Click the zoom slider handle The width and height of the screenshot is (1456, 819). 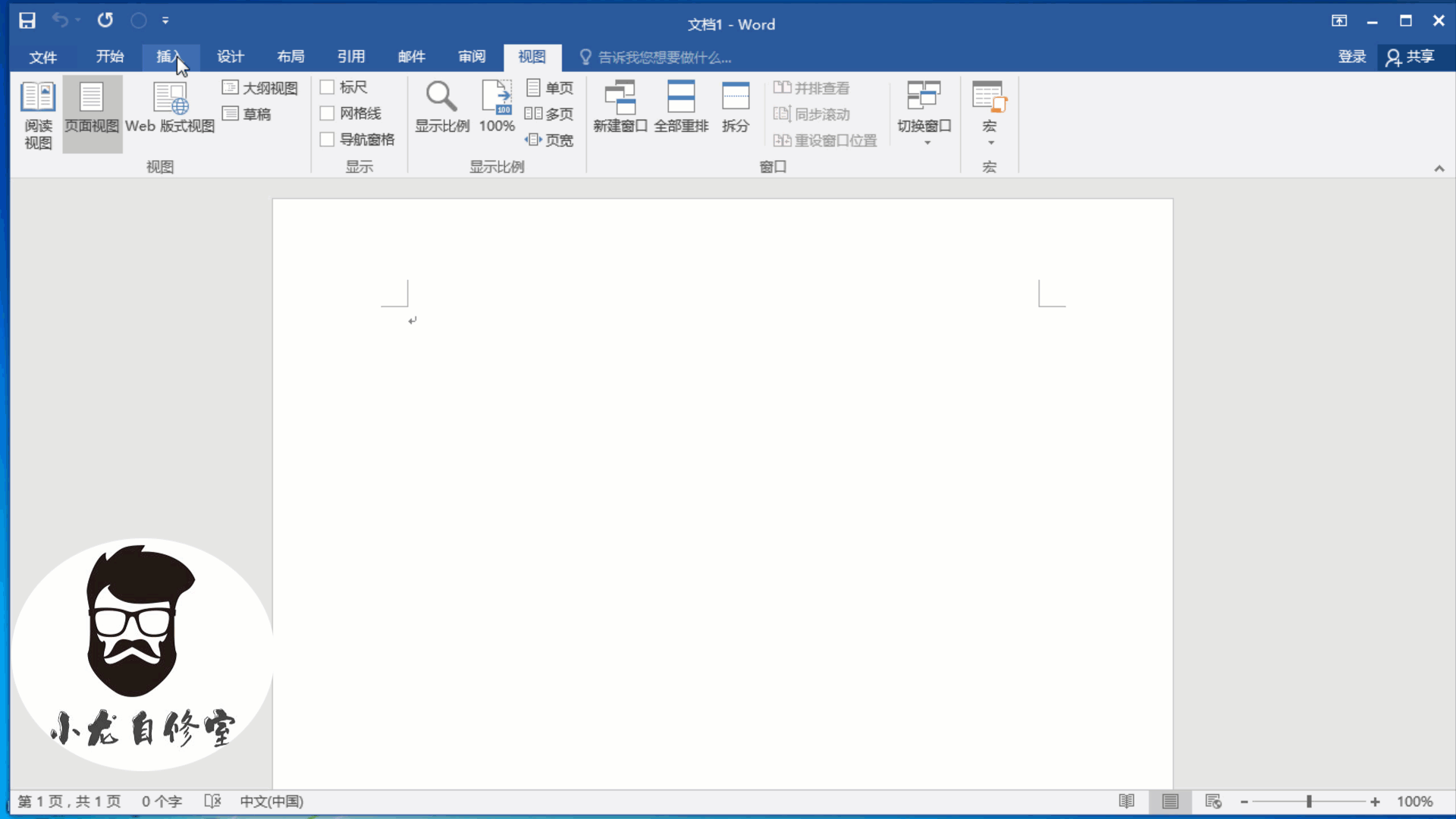(1309, 802)
